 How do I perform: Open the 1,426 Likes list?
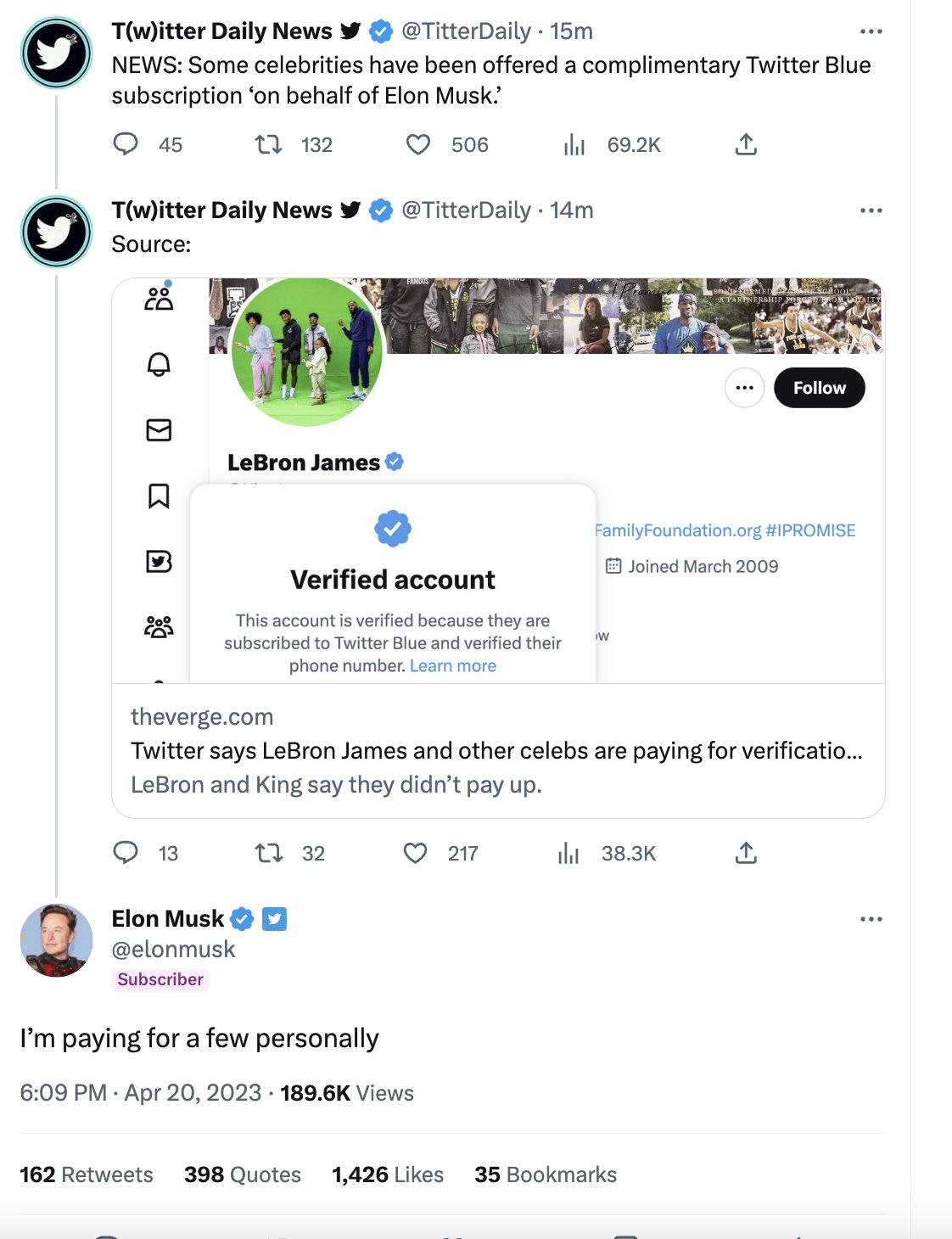pyautogui.click(x=388, y=1175)
